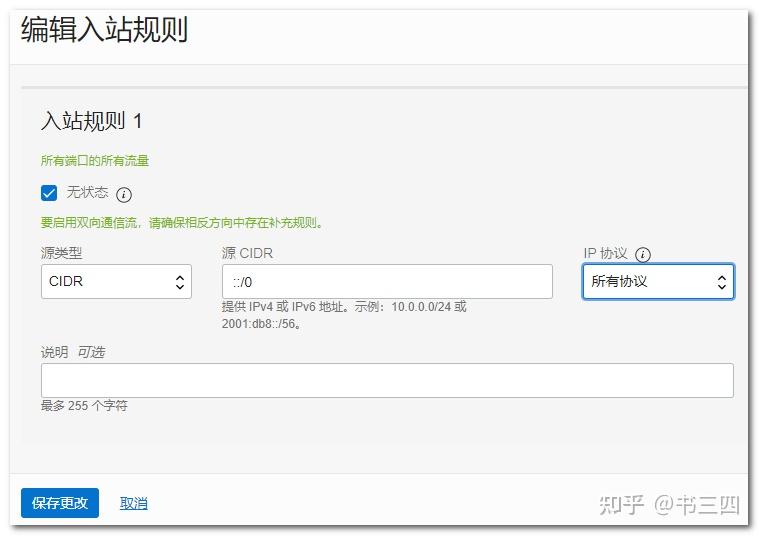Click the IP 协议 label text
The image size is (759, 536).
pyautogui.click(x=606, y=254)
